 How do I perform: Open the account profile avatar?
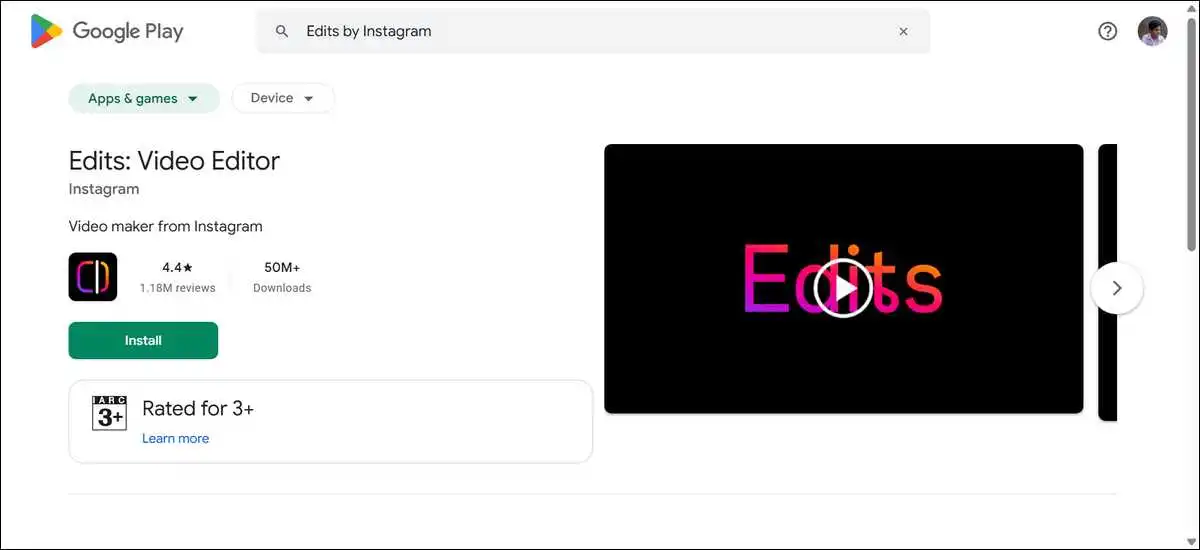[1152, 31]
